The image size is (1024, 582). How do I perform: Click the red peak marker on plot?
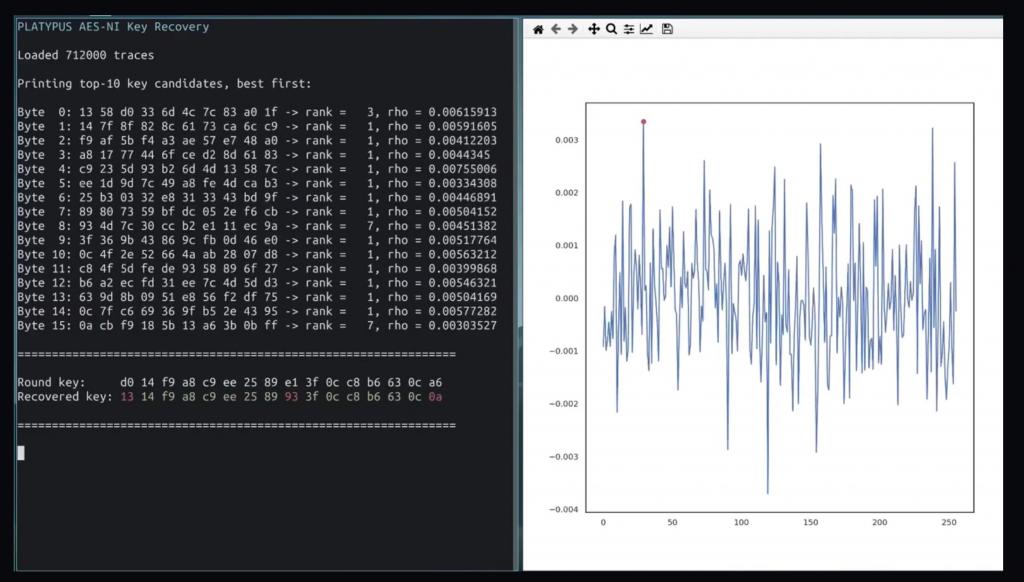pos(643,121)
